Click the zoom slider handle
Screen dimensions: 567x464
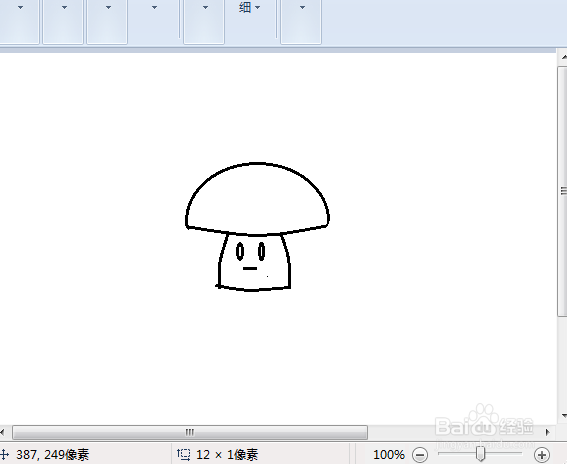(481, 454)
